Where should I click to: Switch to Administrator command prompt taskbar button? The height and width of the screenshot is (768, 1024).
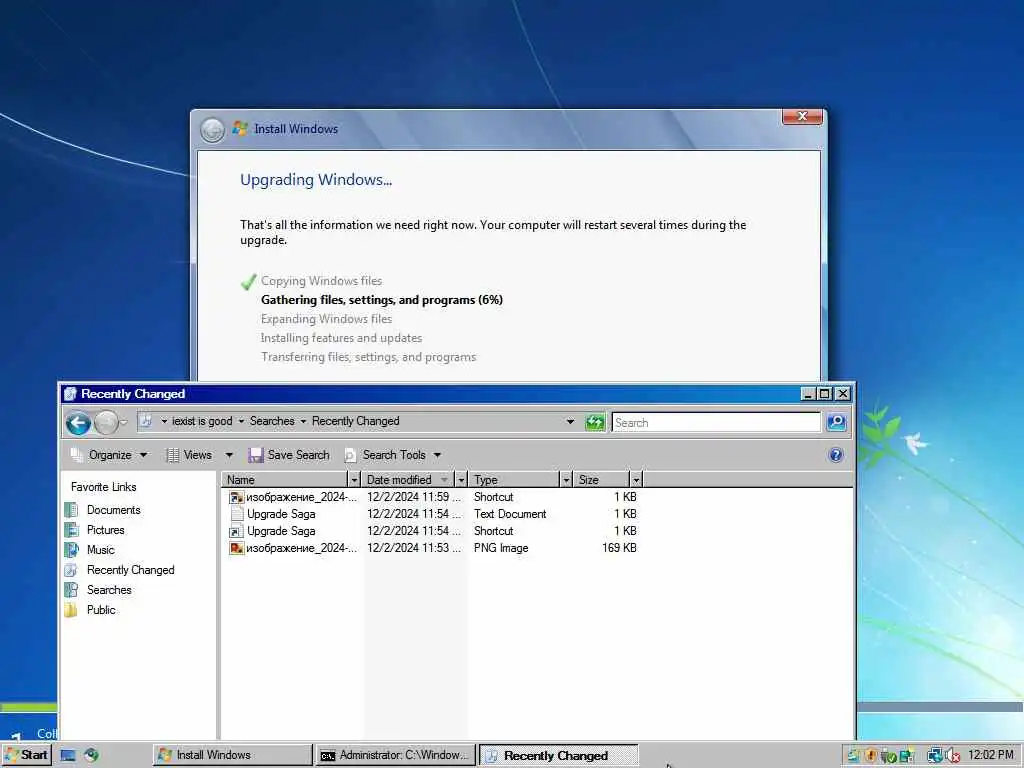[x=395, y=756]
